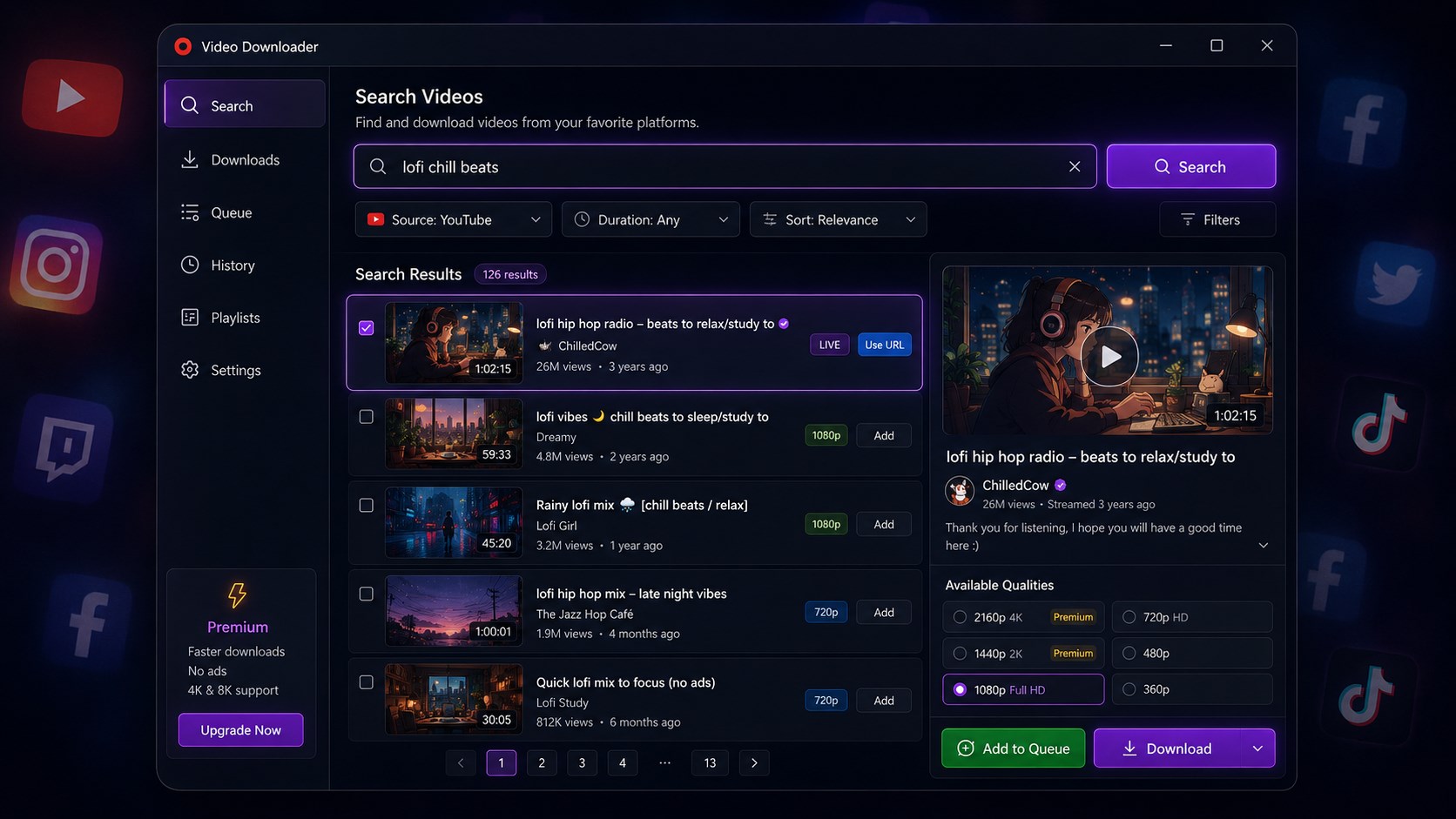Open the Rainy lofi mix thumbnail
The width and height of the screenshot is (1456, 819).
pyautogui.click(x=454, y=522)
